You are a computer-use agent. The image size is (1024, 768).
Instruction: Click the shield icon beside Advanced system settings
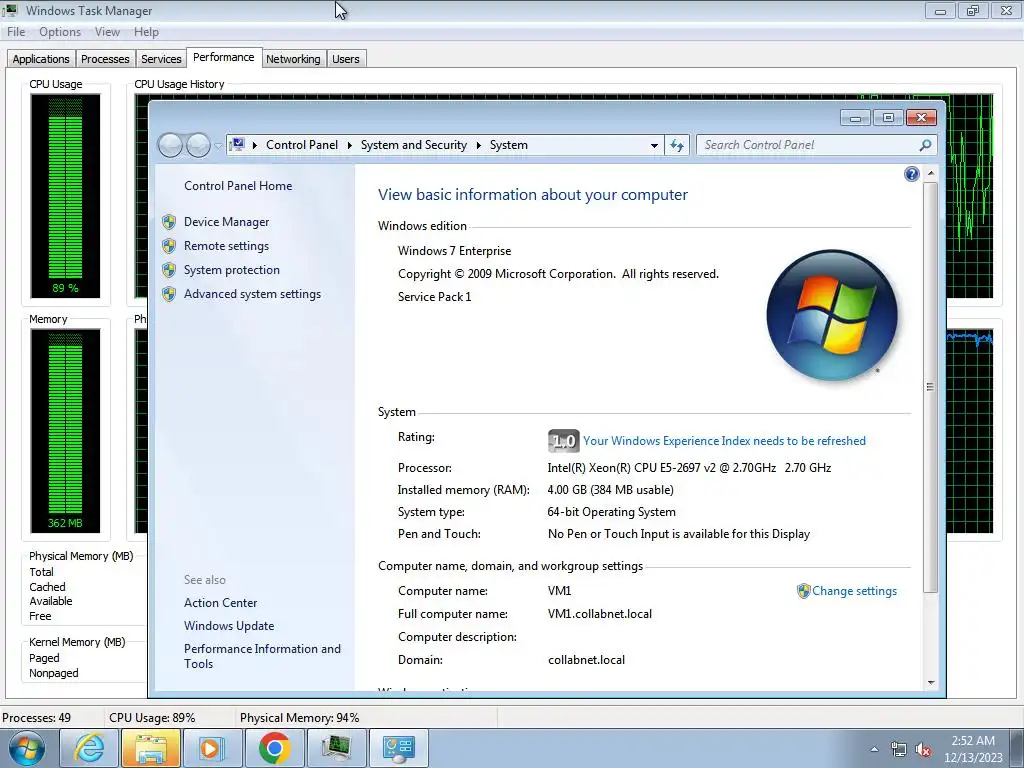coord(169,294)
